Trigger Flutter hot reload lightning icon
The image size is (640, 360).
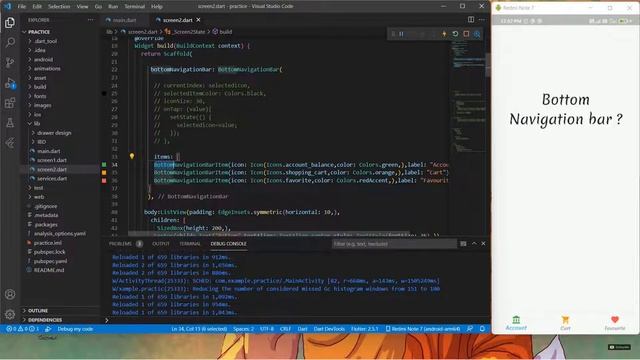click(444, 34)
